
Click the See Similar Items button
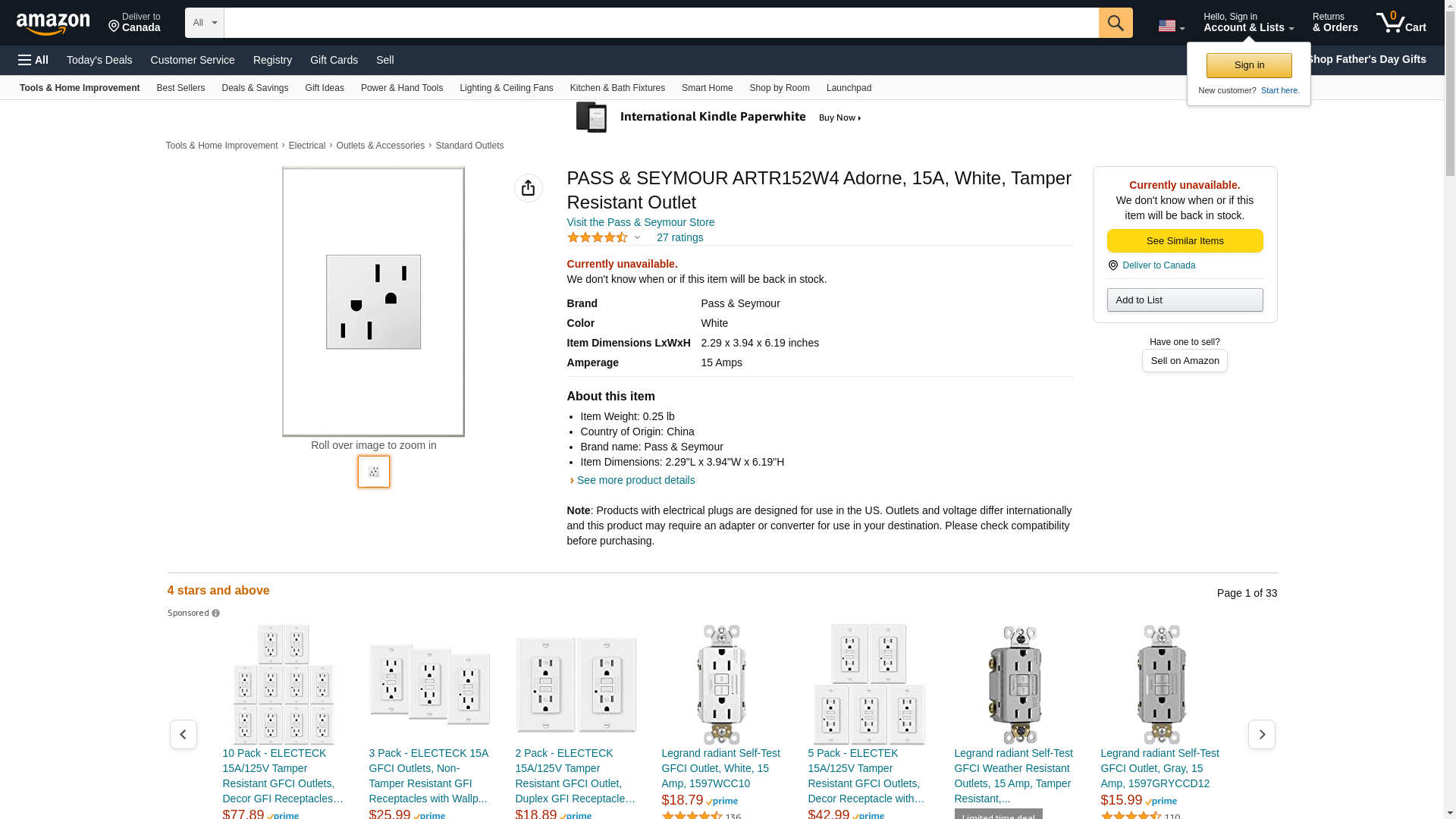pos(1184,241)
